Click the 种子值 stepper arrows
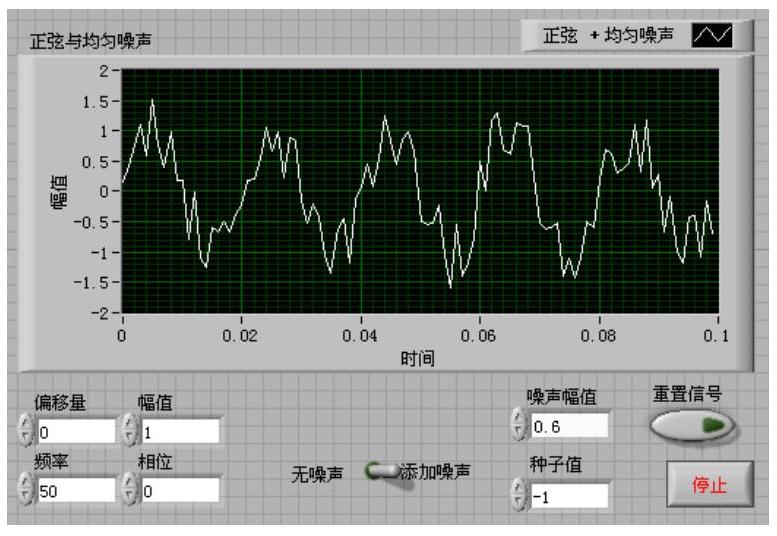This screenshot has width=777, height=536. (519, 494)
